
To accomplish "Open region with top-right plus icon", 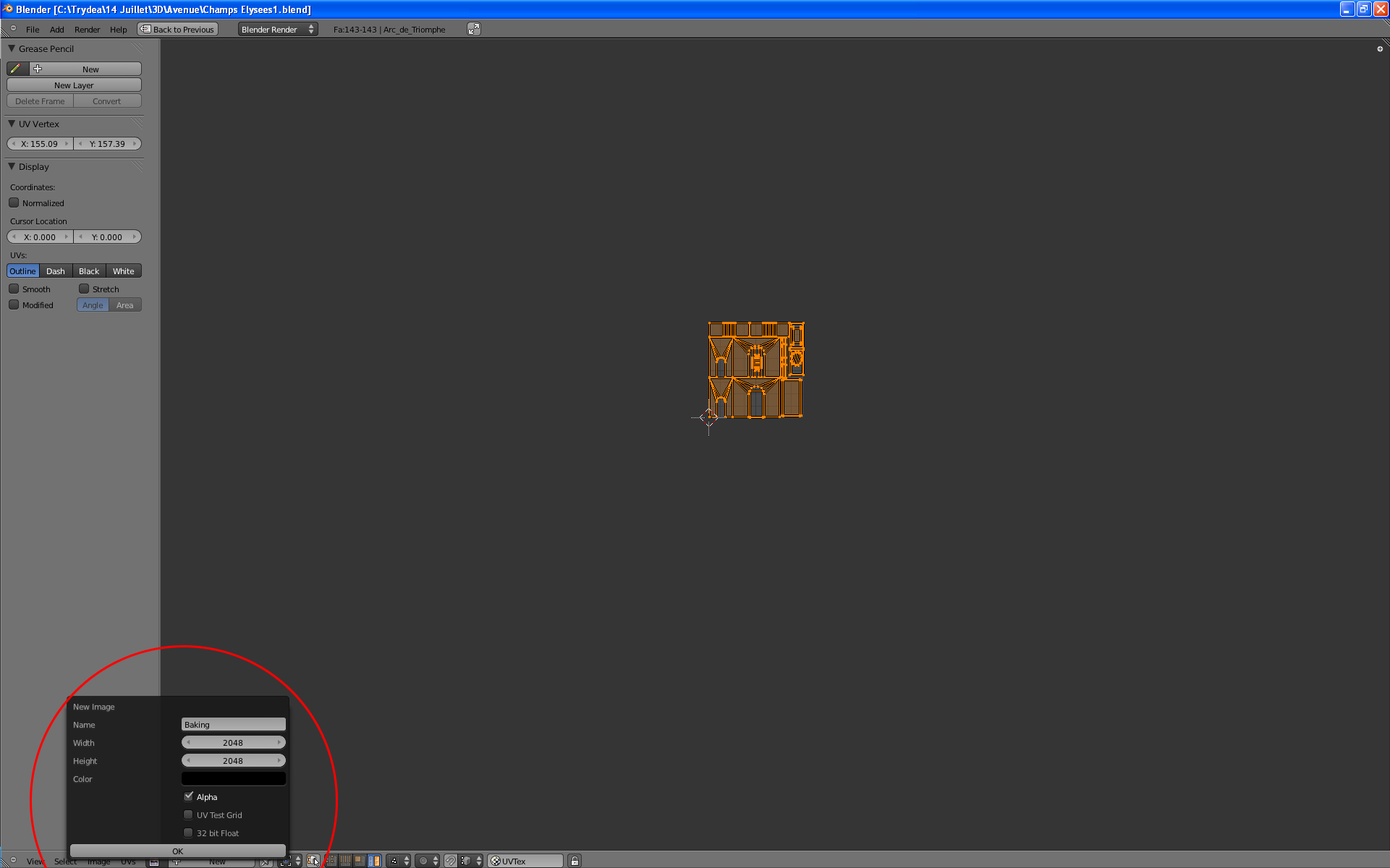I will tap(1380, 49).
